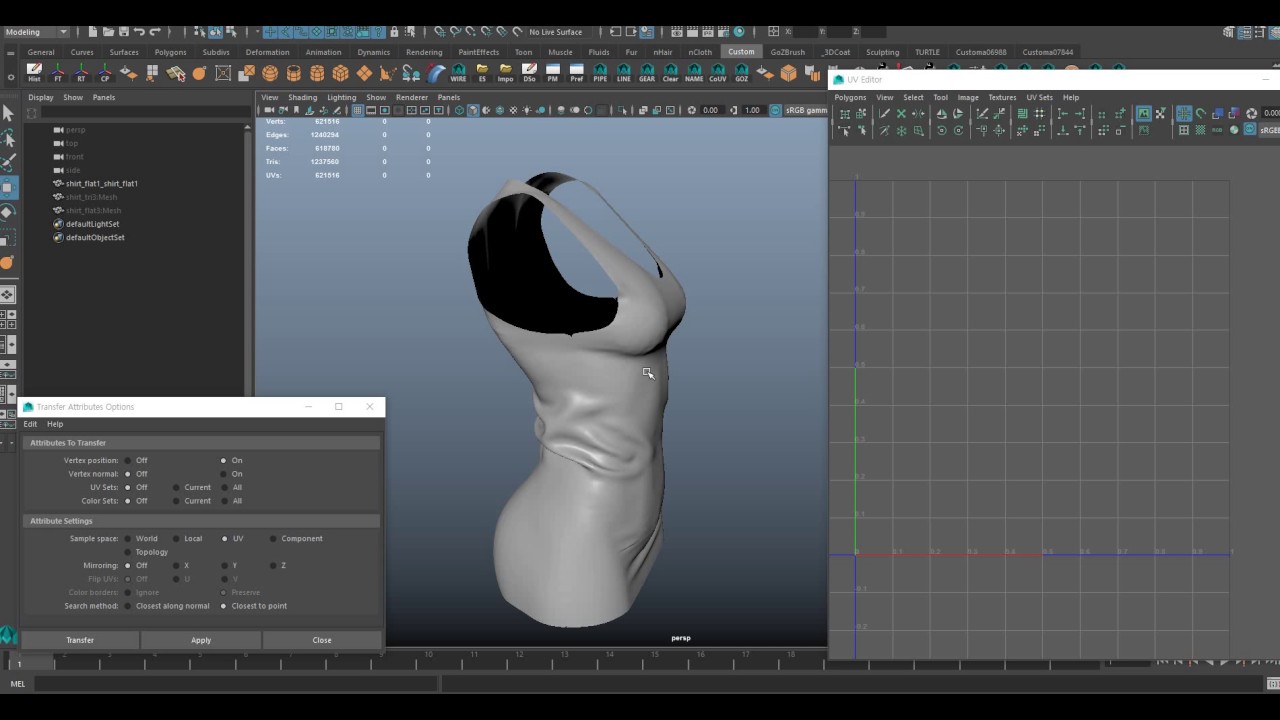
Task: Select World sample space option
Action: pos(128,539)
